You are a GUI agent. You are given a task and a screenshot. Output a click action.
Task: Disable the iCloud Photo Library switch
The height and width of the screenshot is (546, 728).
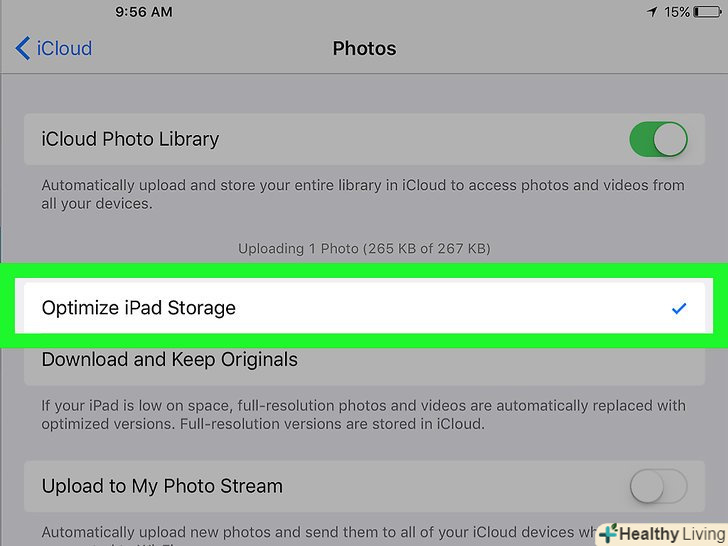click(658, 139)
